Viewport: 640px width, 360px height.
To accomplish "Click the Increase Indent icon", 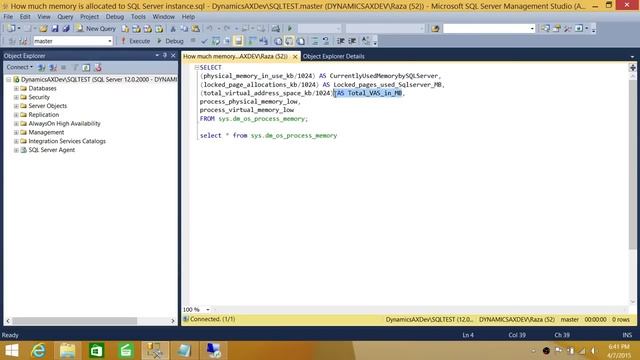I will (352, 41).
